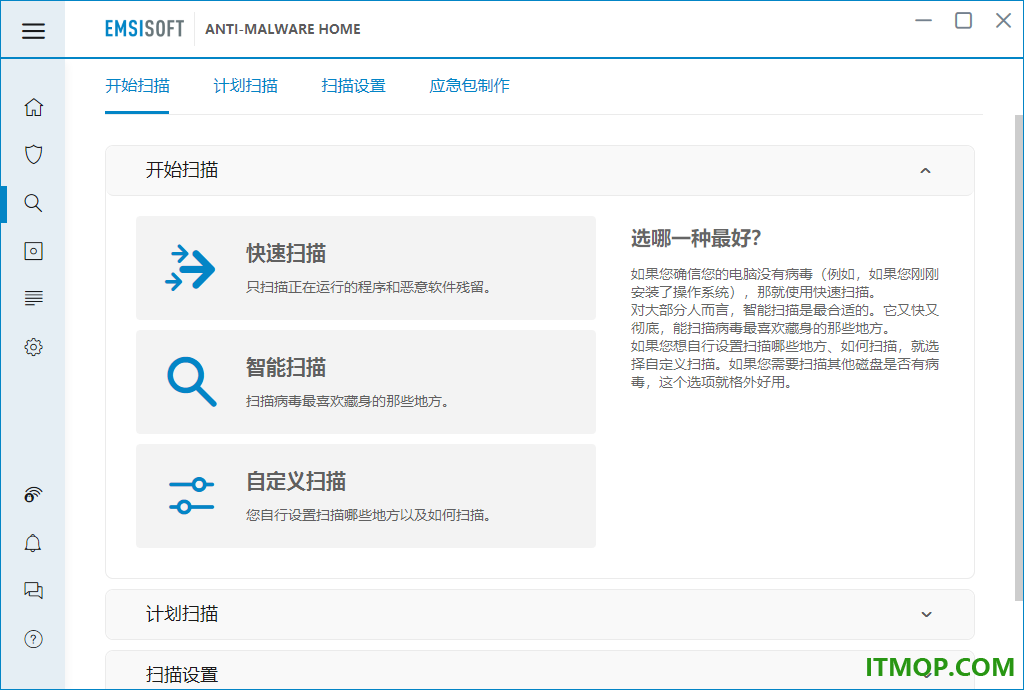Start the 自定义扫描 custom scan
Screen dimensions: 1024x690
point(366,496)
